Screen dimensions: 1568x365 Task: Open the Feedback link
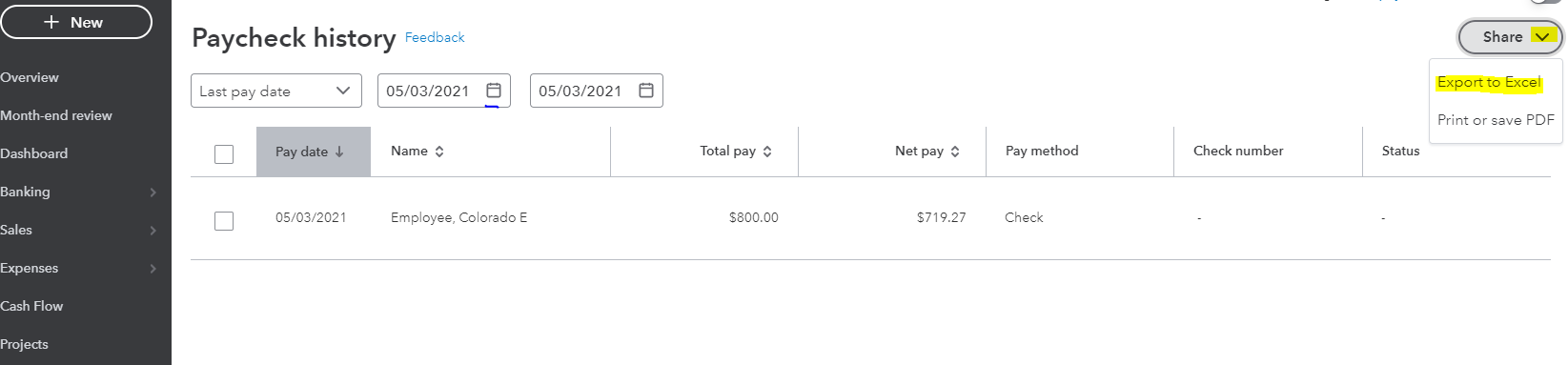point(435,37)
